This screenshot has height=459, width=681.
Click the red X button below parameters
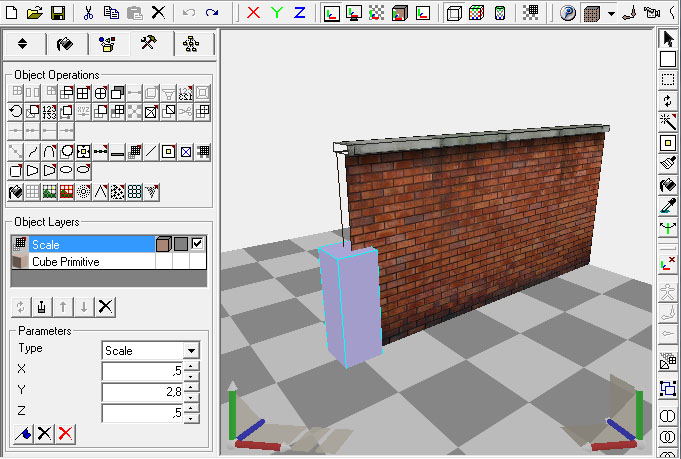click(x=65, y=433)
